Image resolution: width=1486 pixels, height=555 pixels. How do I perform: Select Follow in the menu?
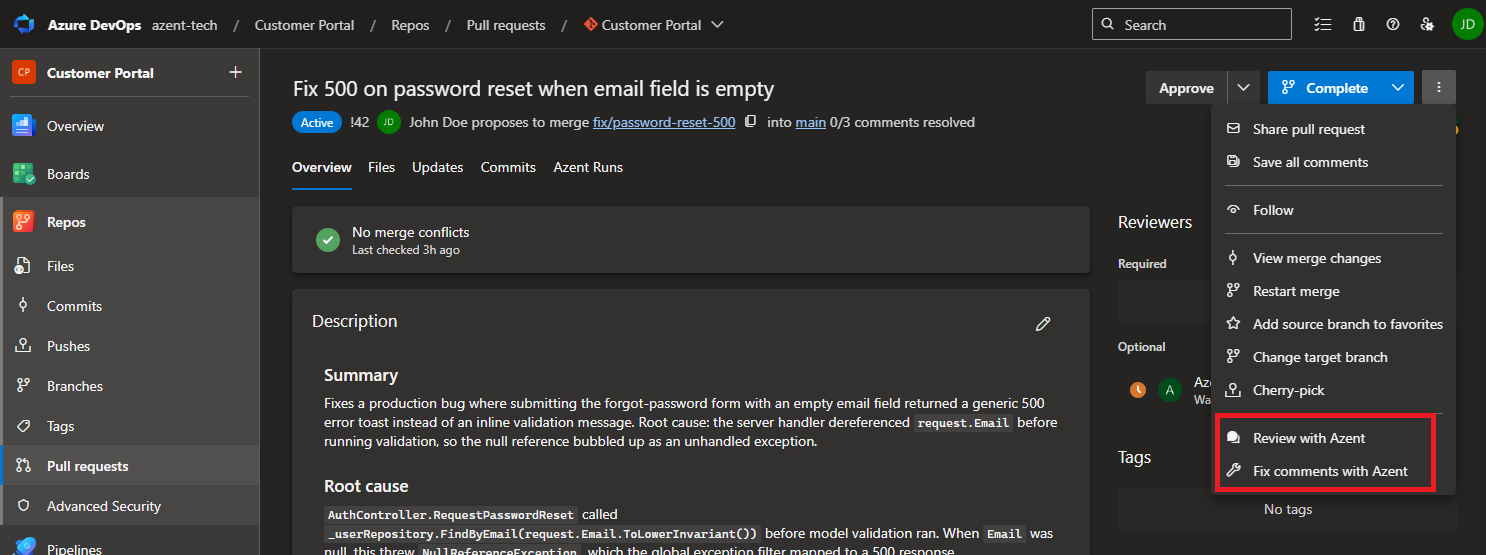1333,210
